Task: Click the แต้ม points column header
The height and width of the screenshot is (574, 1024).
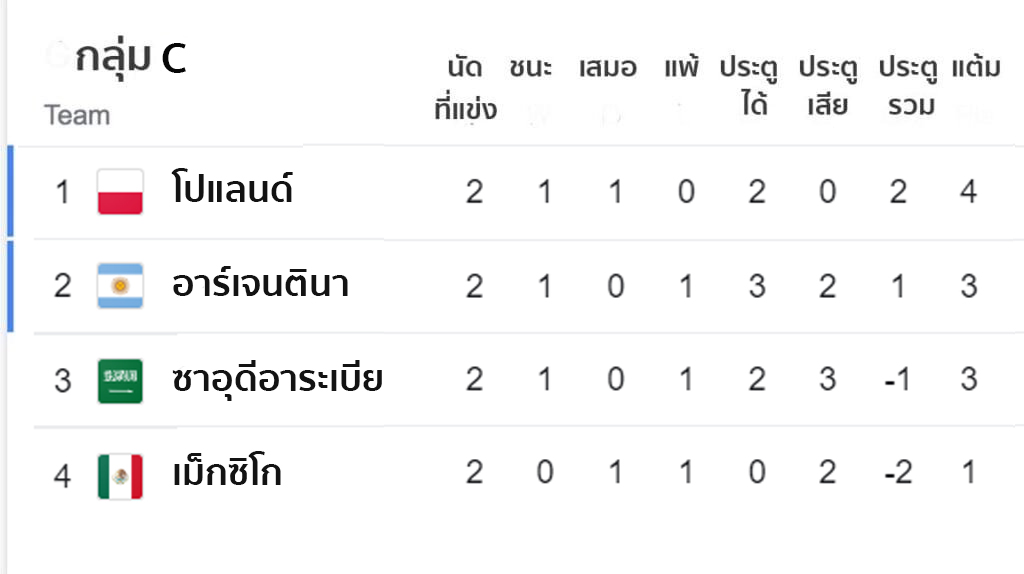Action: pyautogui.click(x=976, y=66)
